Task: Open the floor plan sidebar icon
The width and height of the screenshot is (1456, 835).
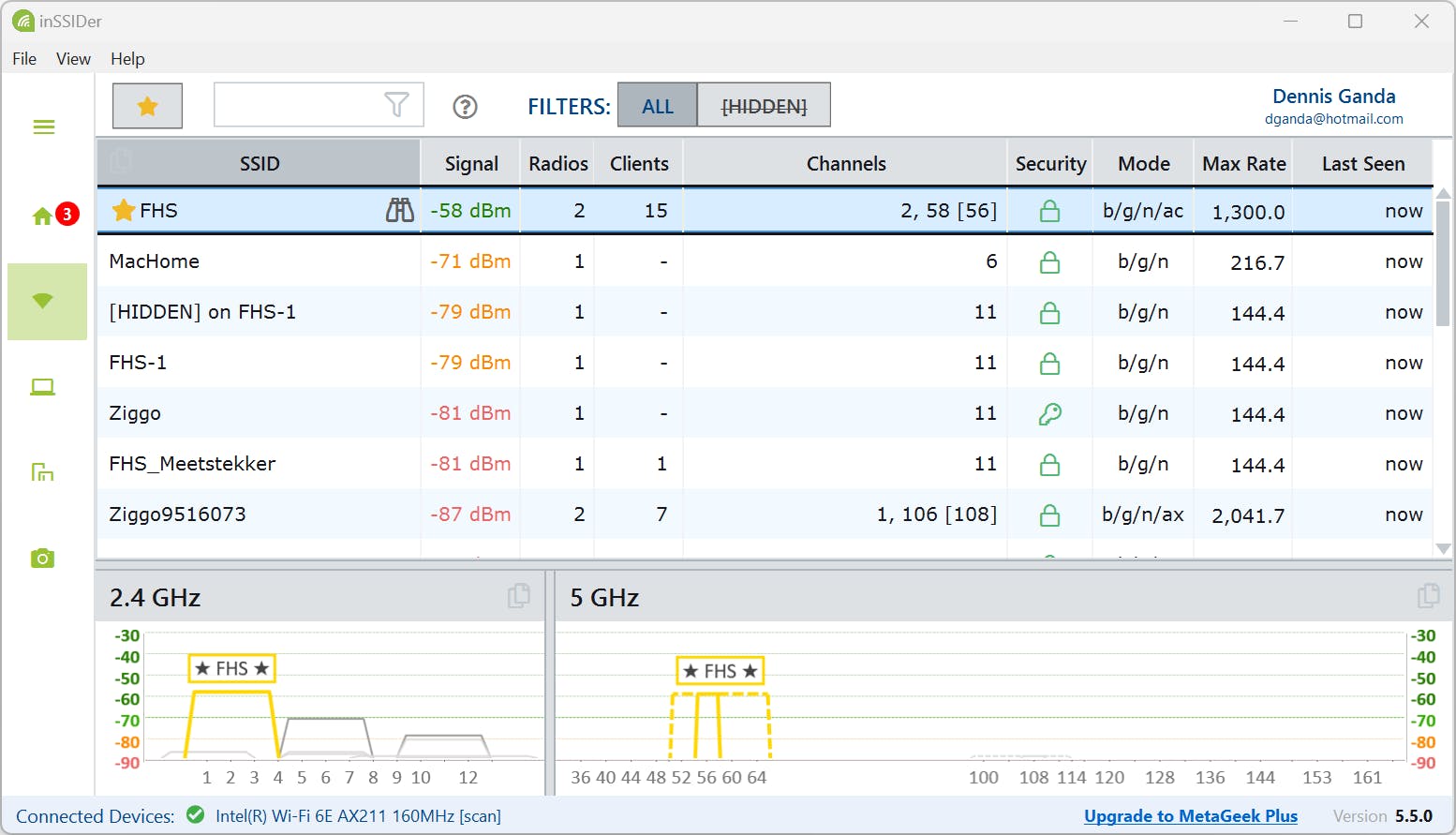Action: 43,472
